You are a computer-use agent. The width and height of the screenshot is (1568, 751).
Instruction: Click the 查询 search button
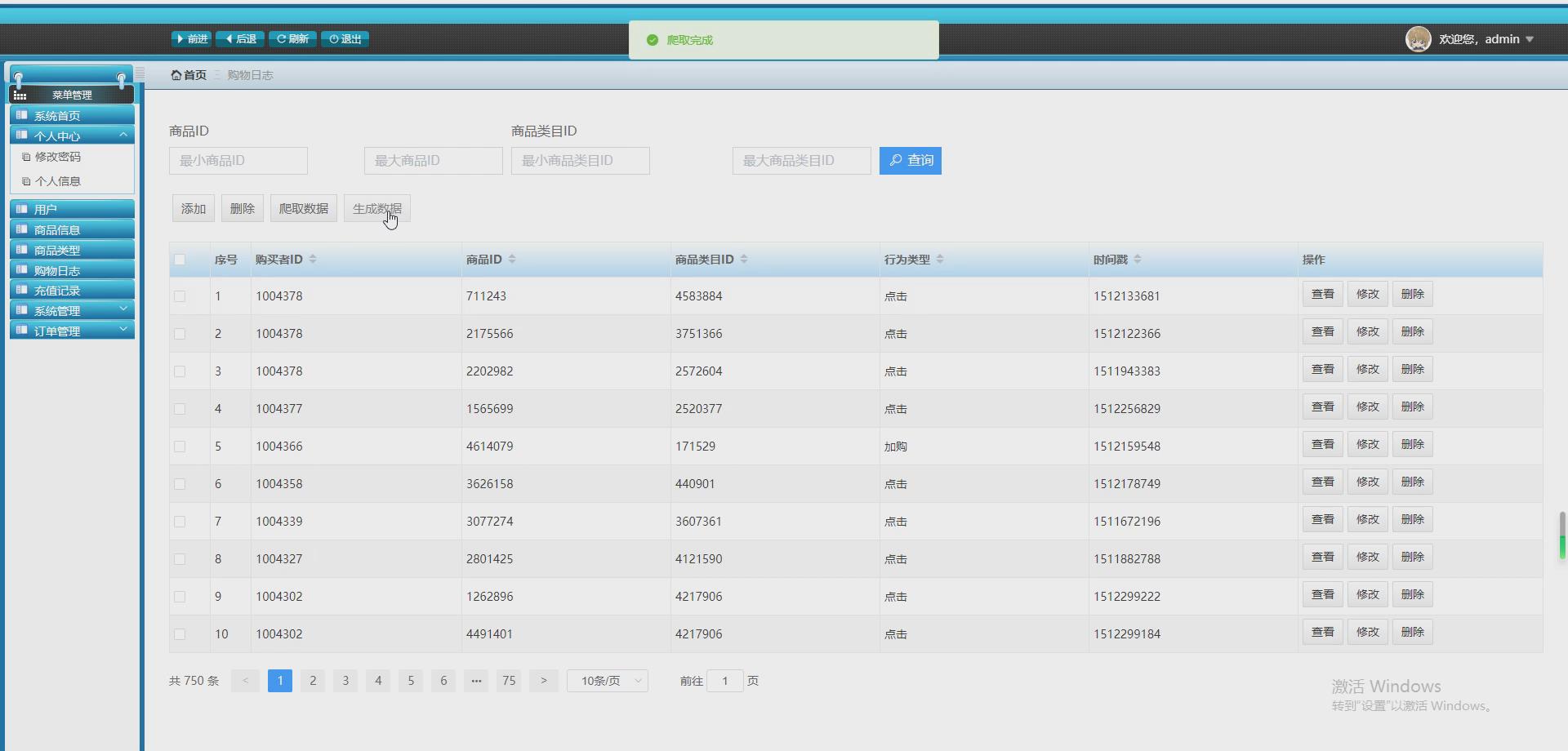911,161
